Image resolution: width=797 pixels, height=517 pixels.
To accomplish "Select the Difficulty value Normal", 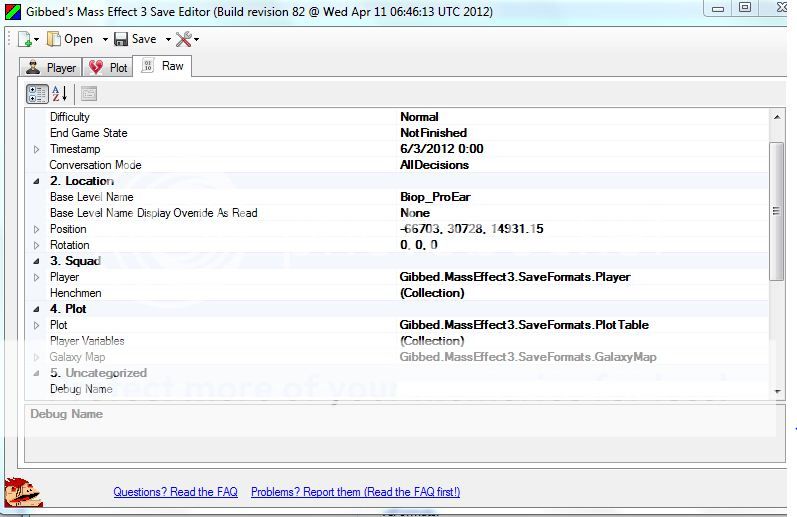I will [x=419, y=117].
